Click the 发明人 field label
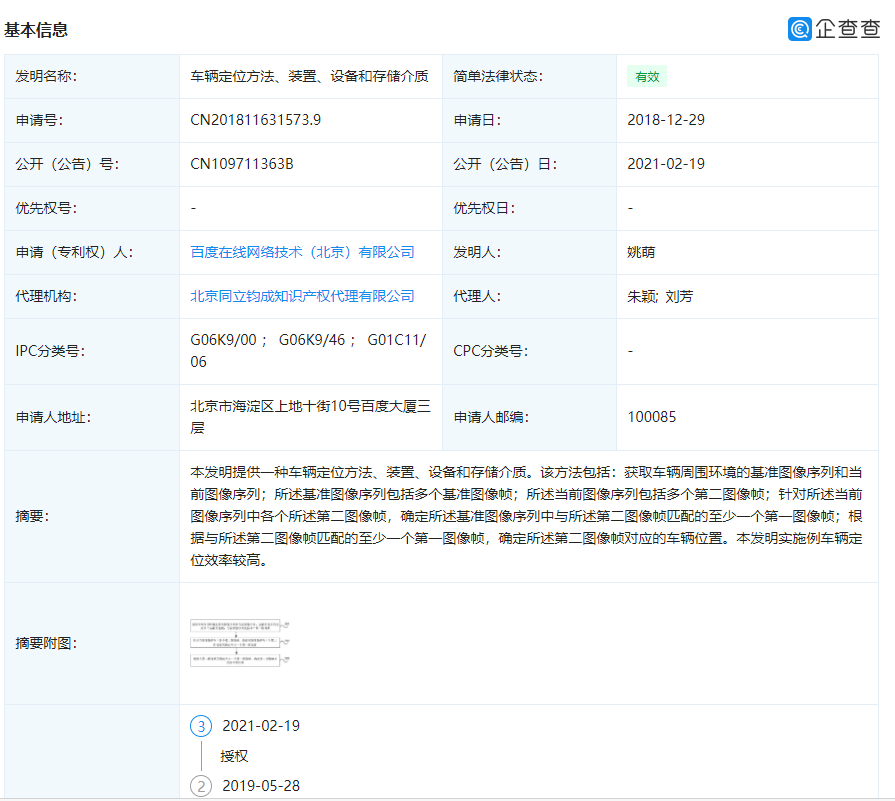Viewport: 895px width, 801px height. [477, 252]
